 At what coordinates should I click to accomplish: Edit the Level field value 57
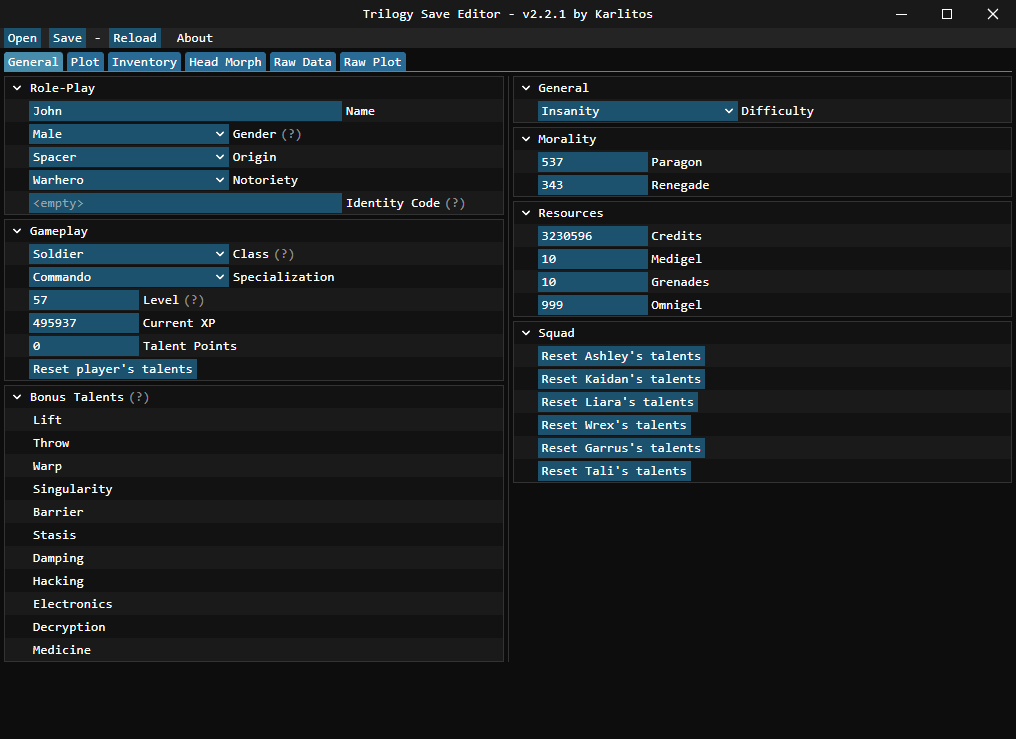coord(84,300)
